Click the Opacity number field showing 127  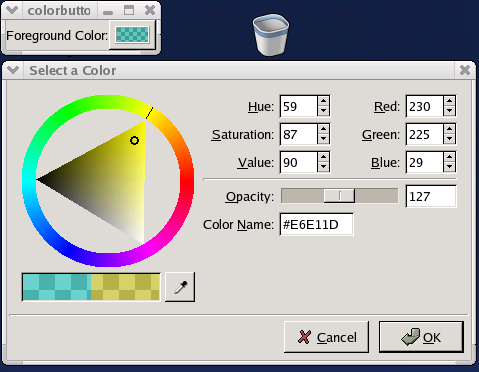pos(431,196)
